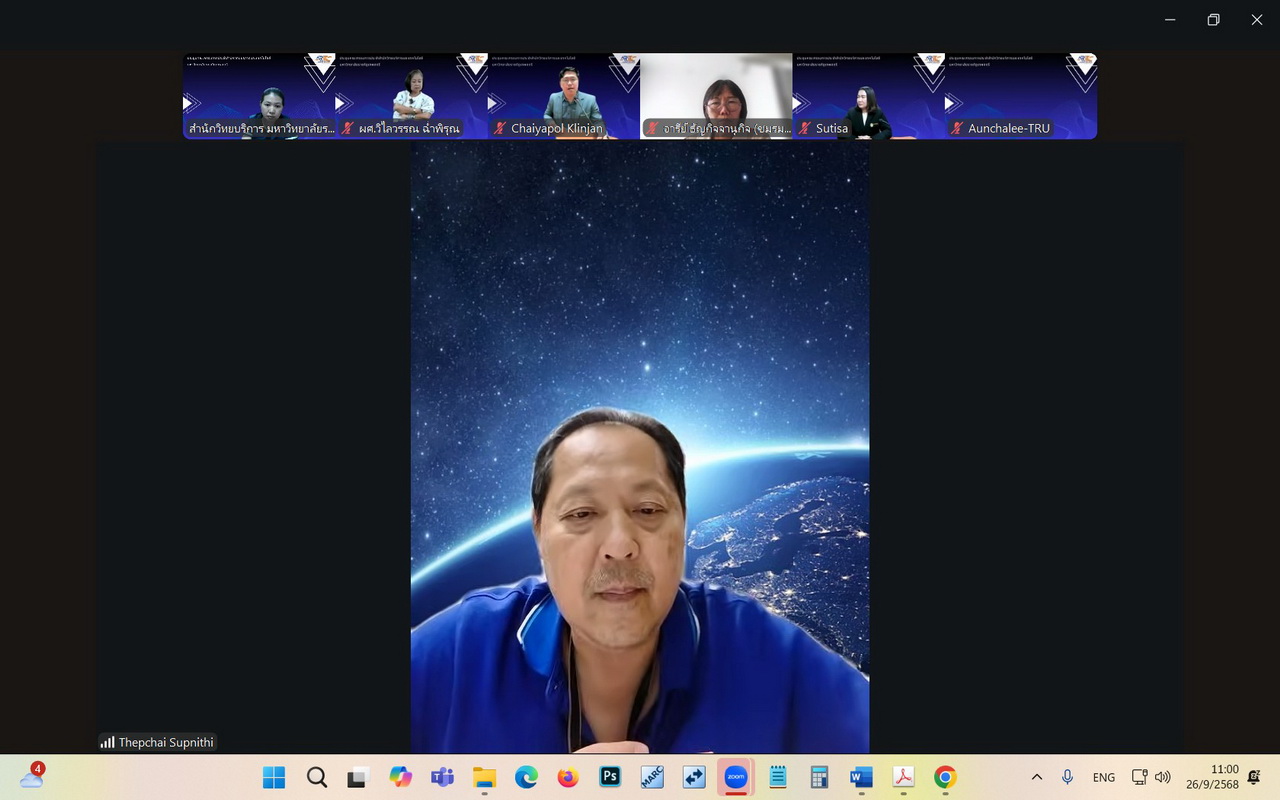Open Microsoft Copilot from taskbar
The height and width of the screenshot is (800, 1280).
pyautogui.click(x=400, y=777)
